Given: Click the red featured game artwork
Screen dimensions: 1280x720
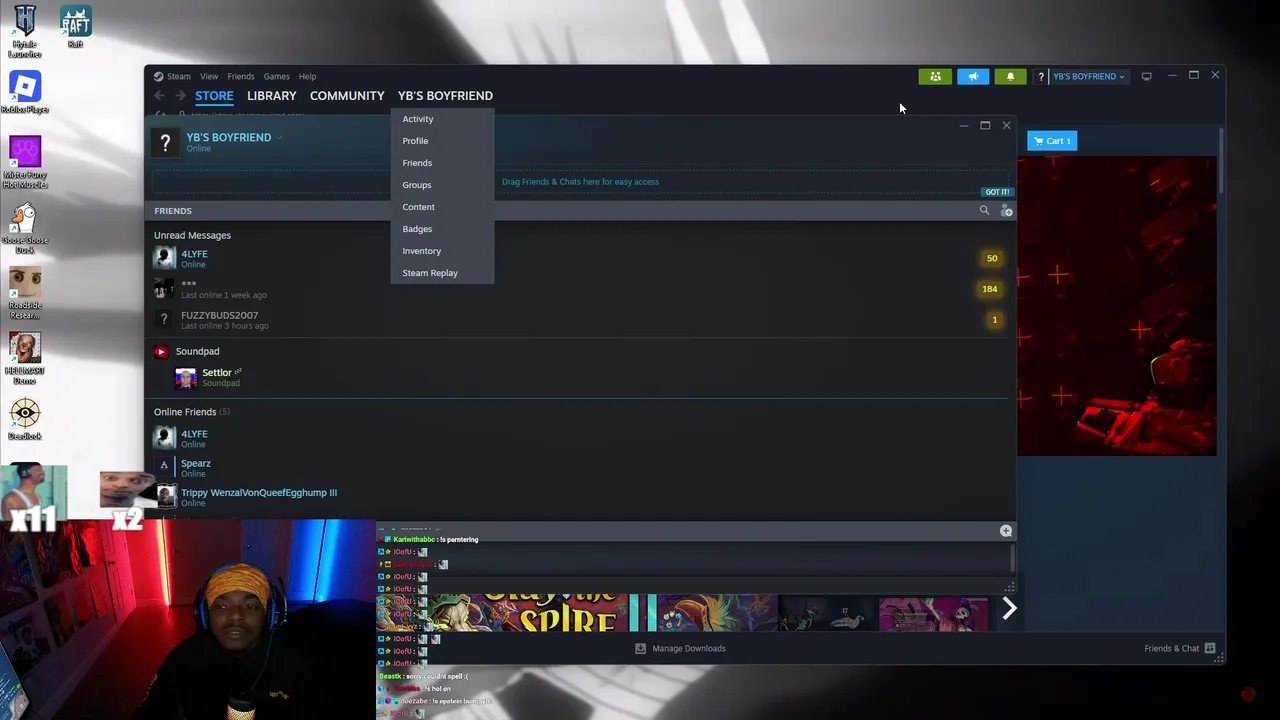Looking at the screenshot, I should (x=1117, y=305).
